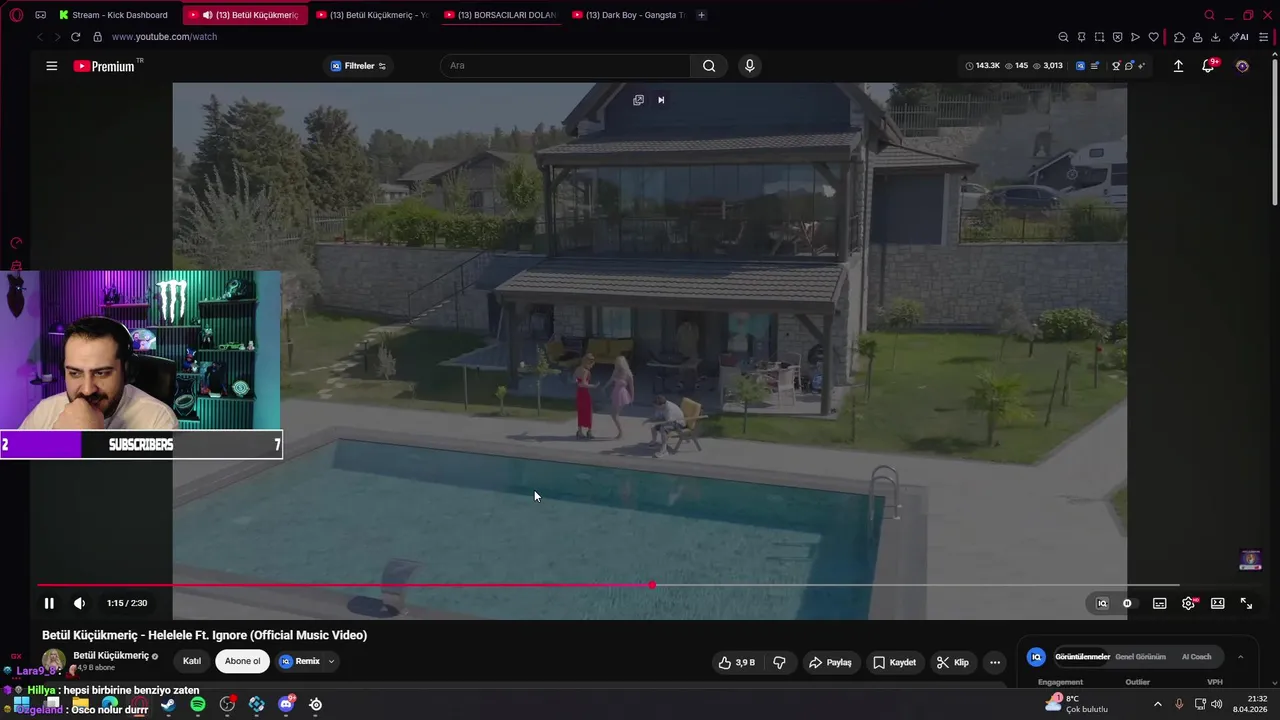Screen dimensions: 1280x720
Task: Start voice search with microphone icon
Action: [749, 66]
